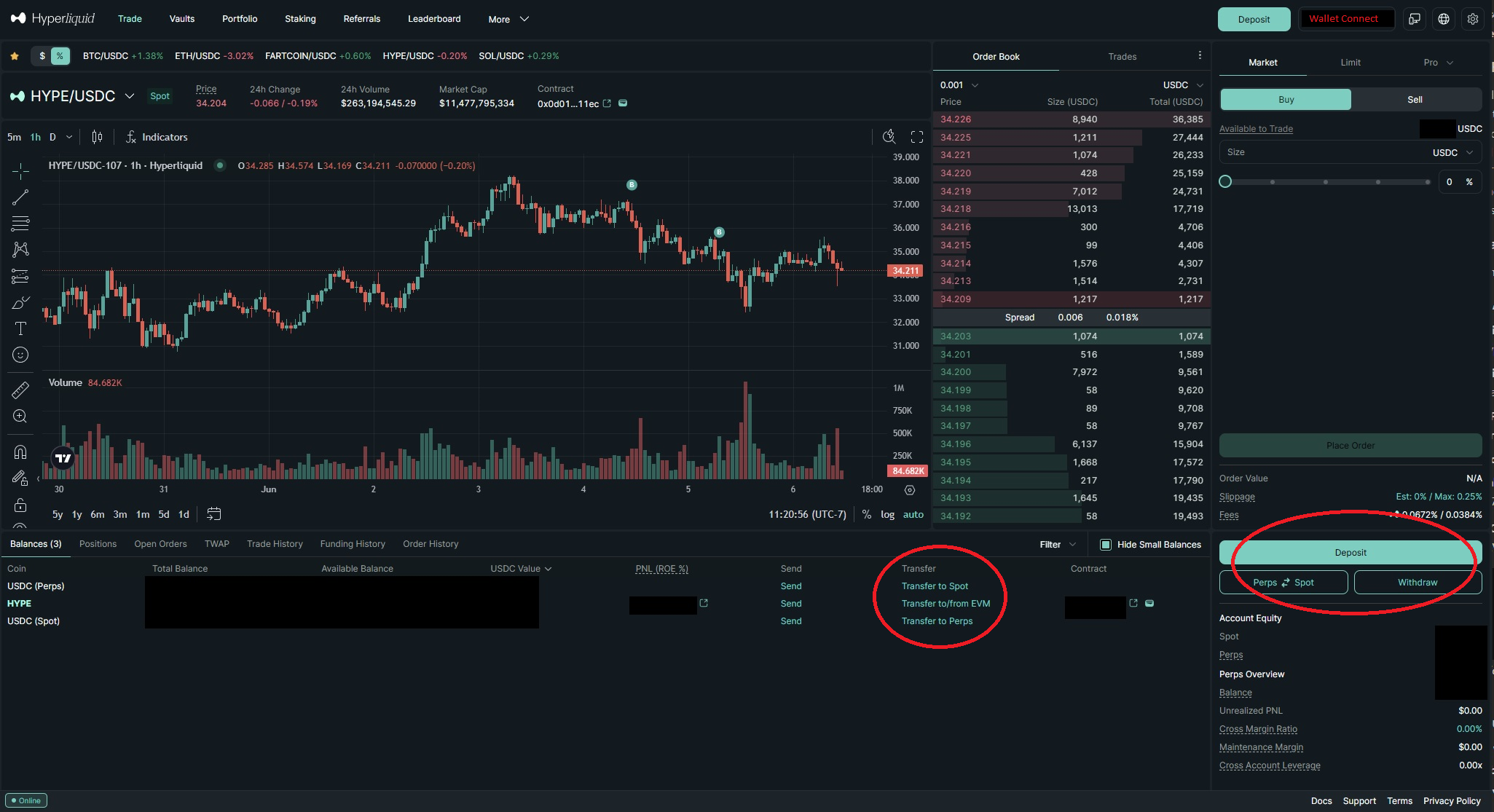Image resolution: width=1494 pixels, height=812 pixels.
Task: Open the order book options menu
Action: coord(1200,55)
